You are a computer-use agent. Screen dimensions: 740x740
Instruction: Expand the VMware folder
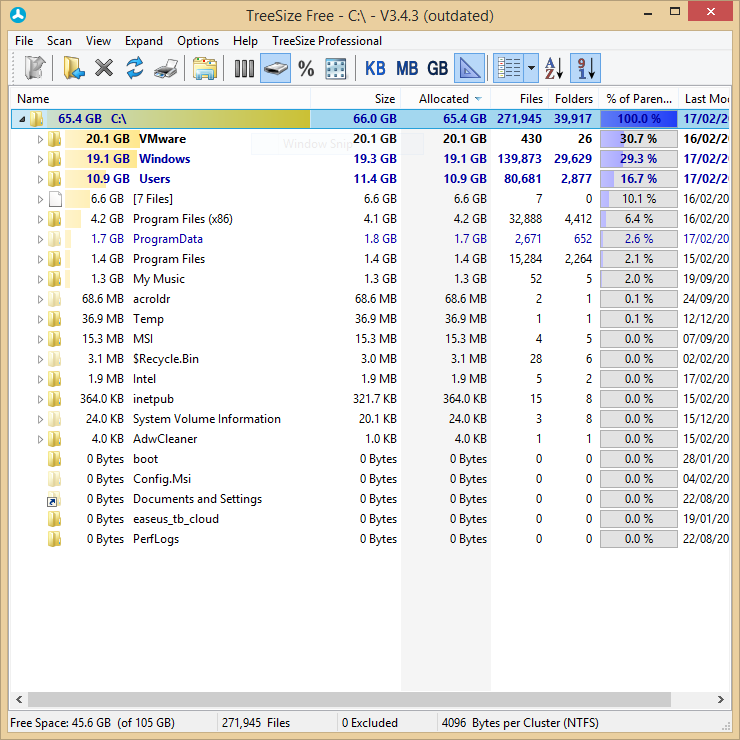[x=40, y=139]
